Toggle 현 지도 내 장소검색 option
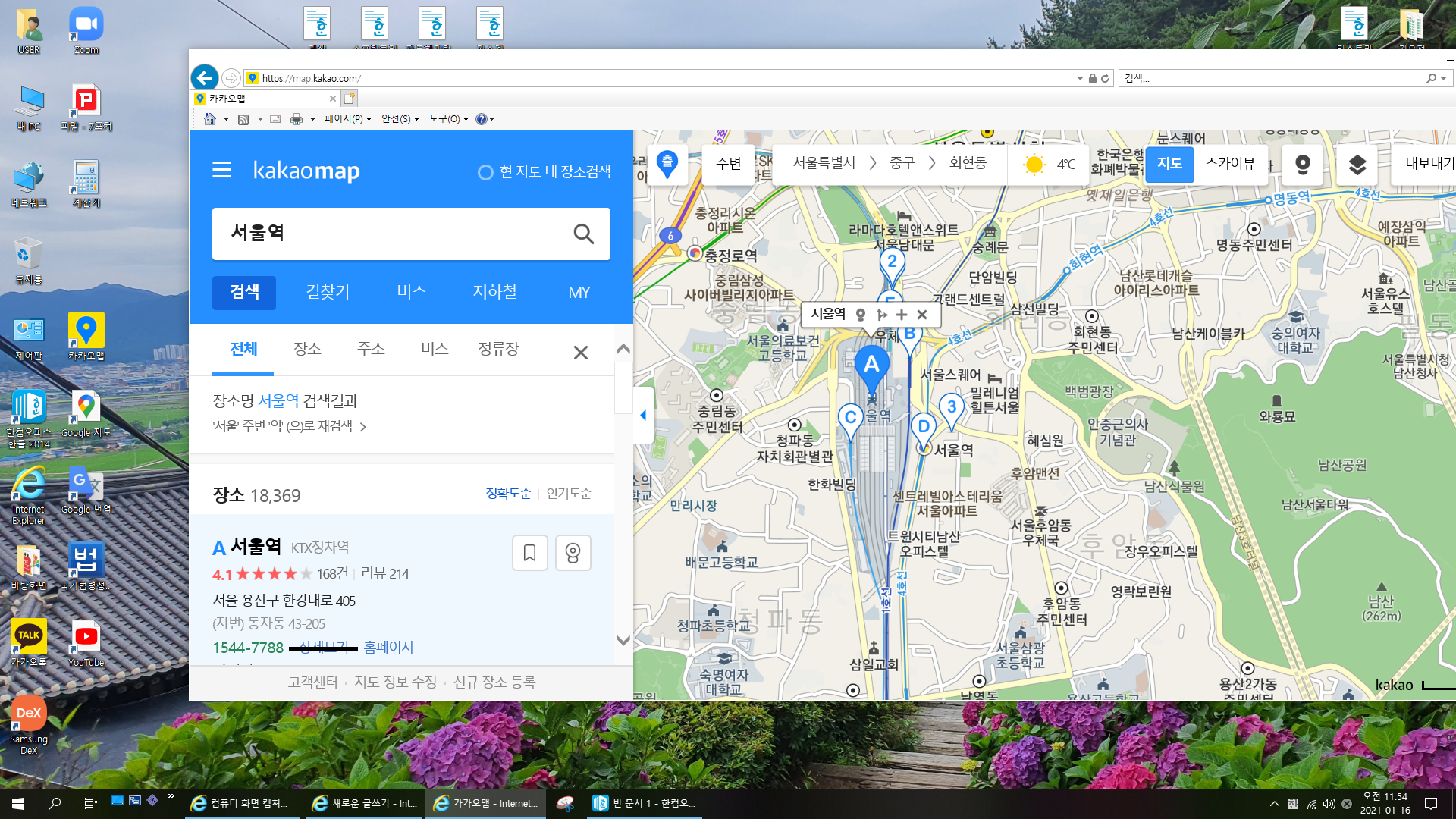The width and height of the screenshot is (1456, 819). point(544,172)
